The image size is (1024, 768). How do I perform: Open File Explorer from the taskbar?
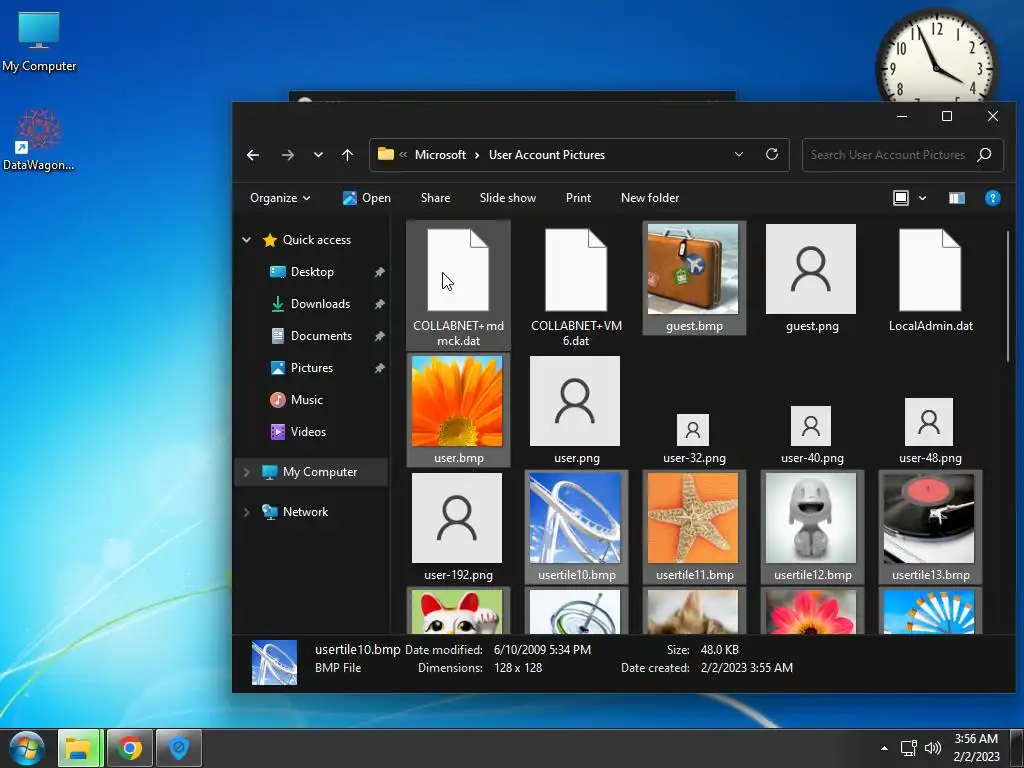(x=78, y=748)
